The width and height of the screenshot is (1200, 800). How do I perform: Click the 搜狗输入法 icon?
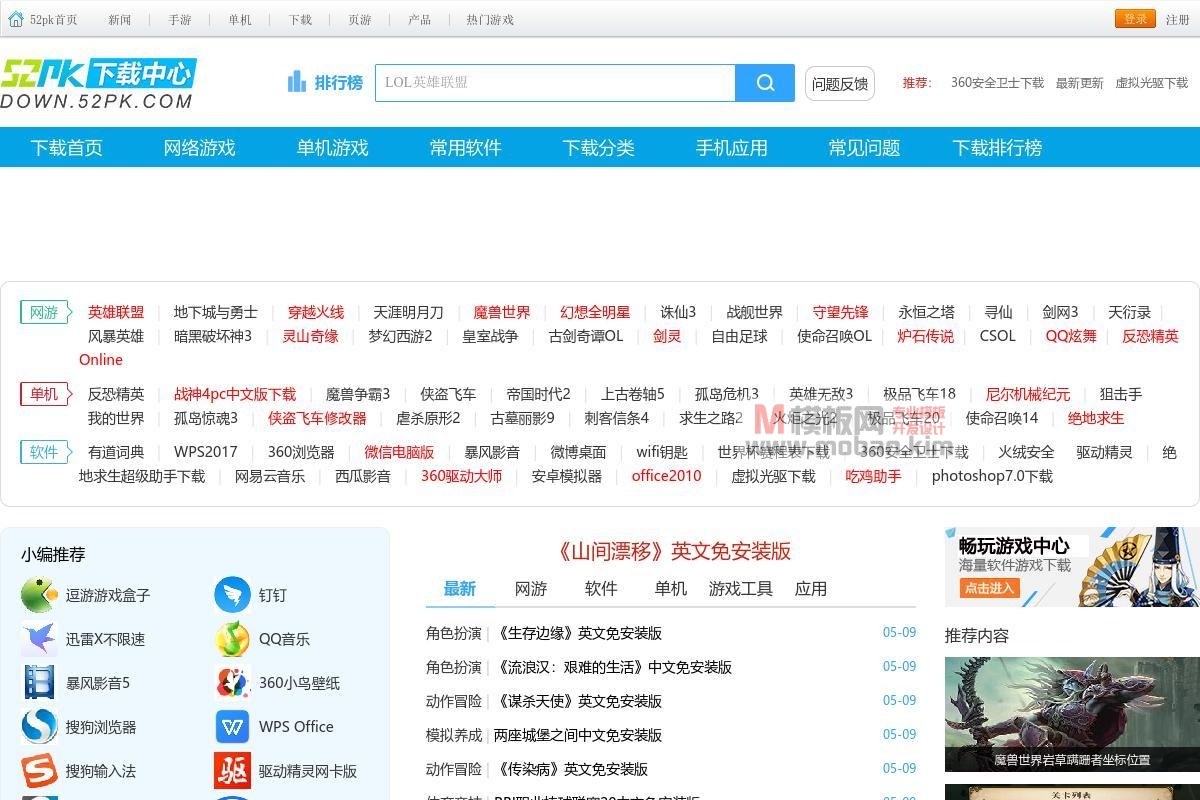[x=39, y=771]
